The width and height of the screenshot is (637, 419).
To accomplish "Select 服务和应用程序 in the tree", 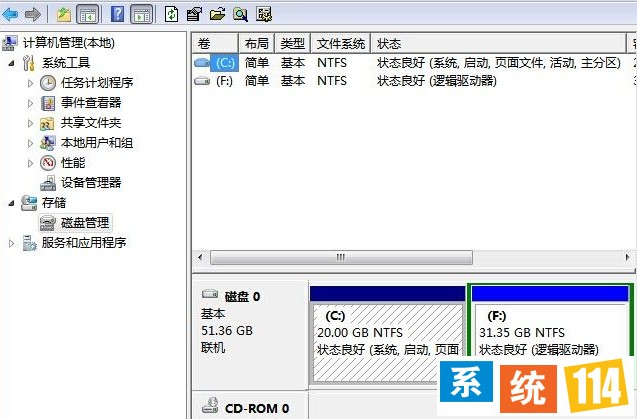I will tap(84, 243).
